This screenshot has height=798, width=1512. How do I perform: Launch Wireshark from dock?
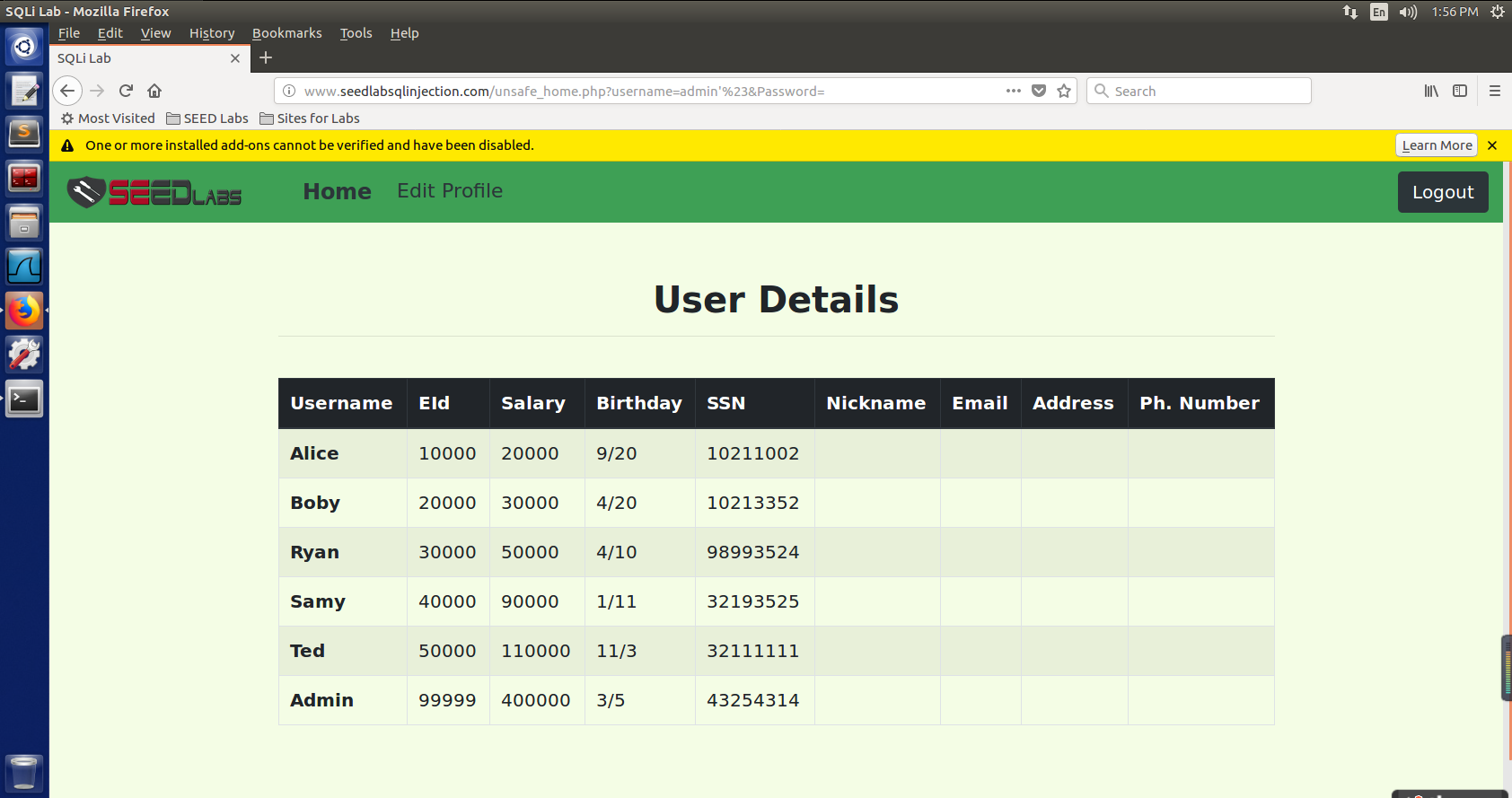pos(24,266)
